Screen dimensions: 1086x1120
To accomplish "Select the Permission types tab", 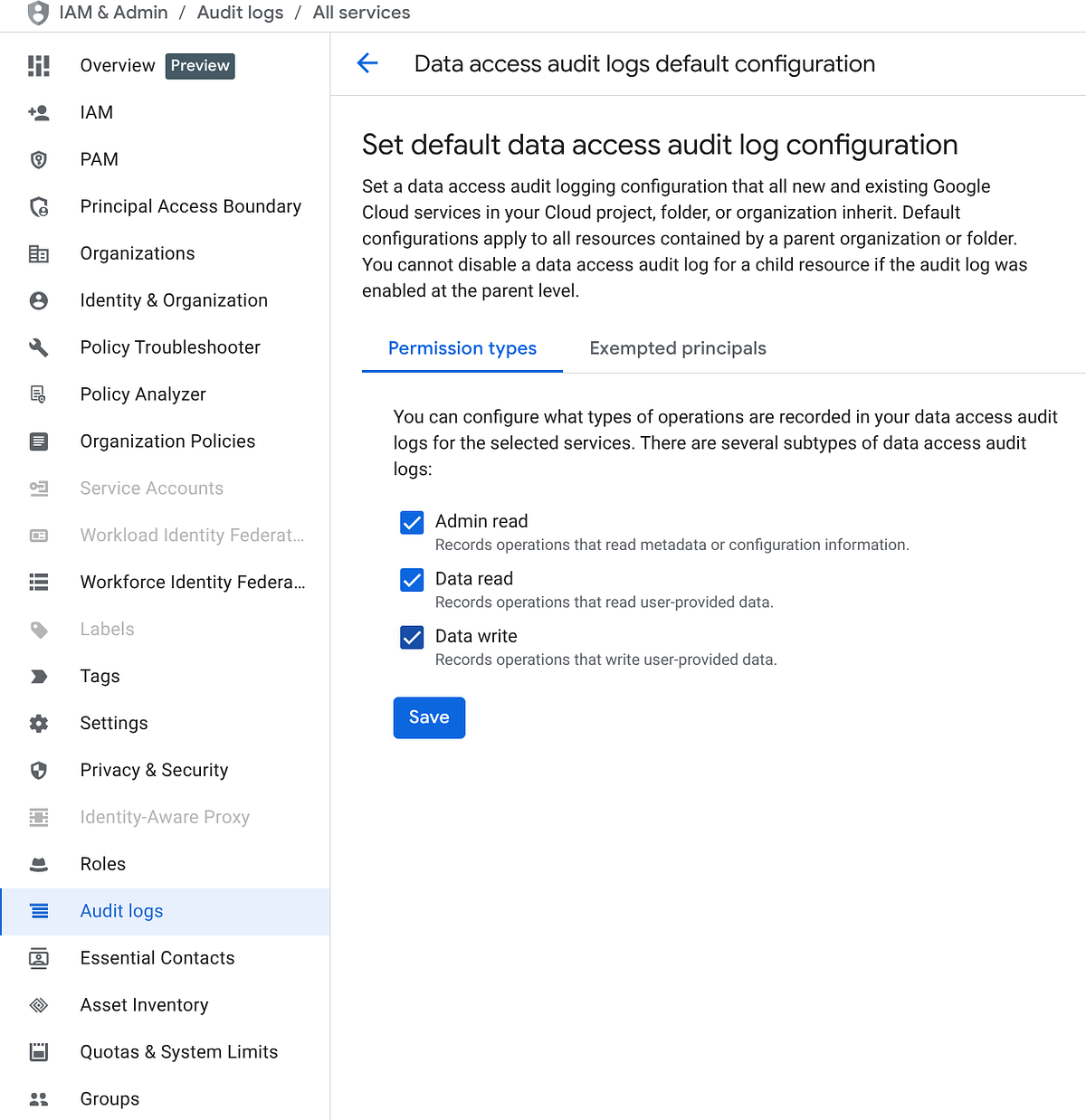I will coord(462,348).
